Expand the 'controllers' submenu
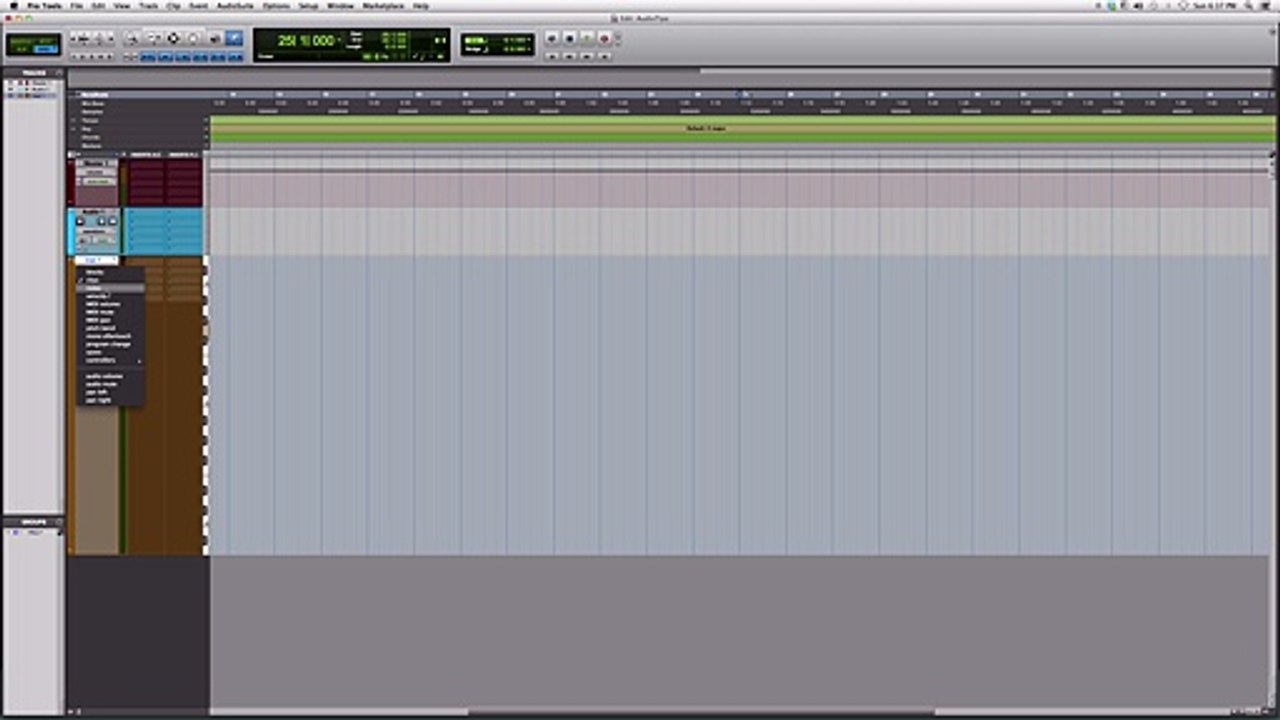 110,360
